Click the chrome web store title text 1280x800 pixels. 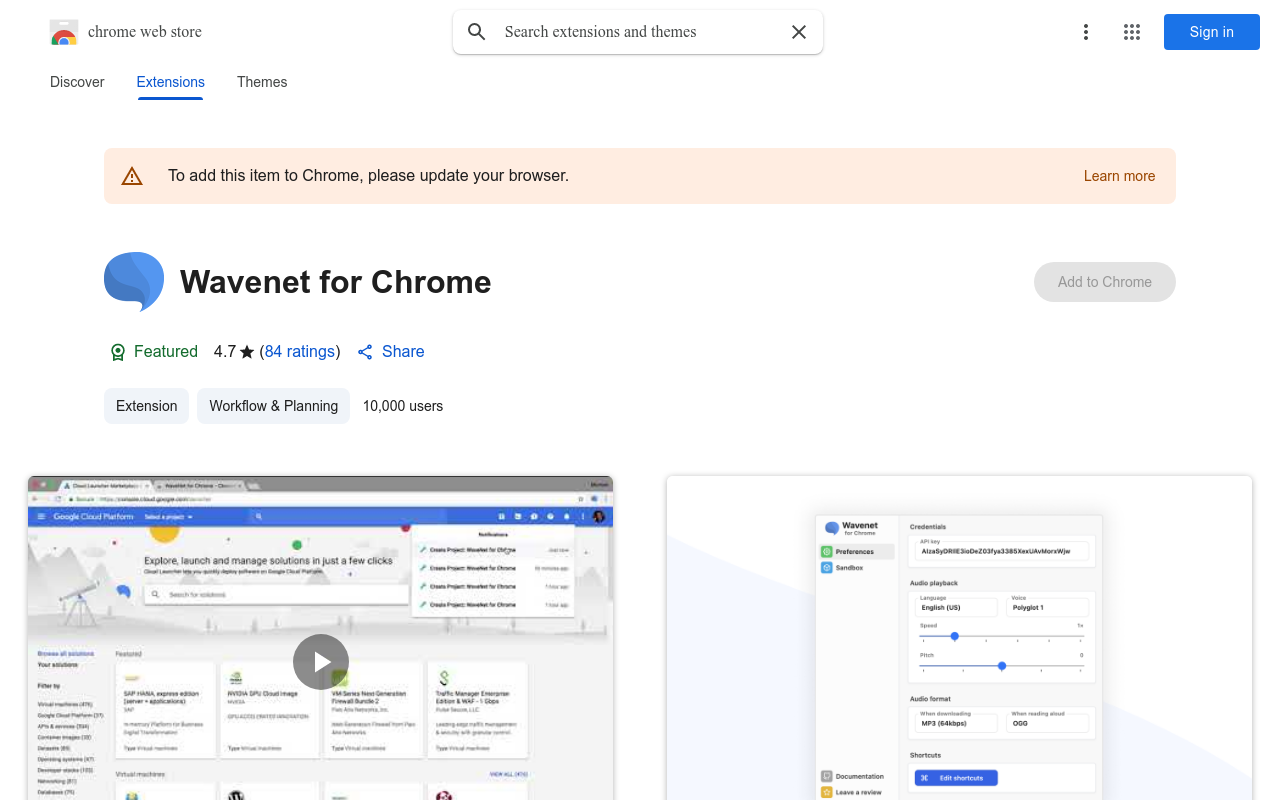(145, 32)
